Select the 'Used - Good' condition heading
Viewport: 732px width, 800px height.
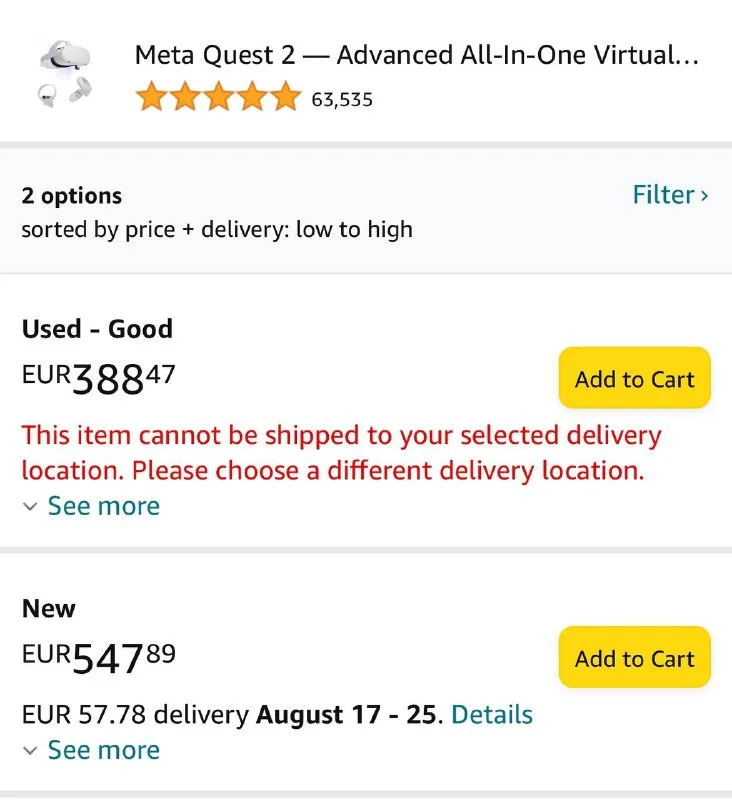coord(97,329)
